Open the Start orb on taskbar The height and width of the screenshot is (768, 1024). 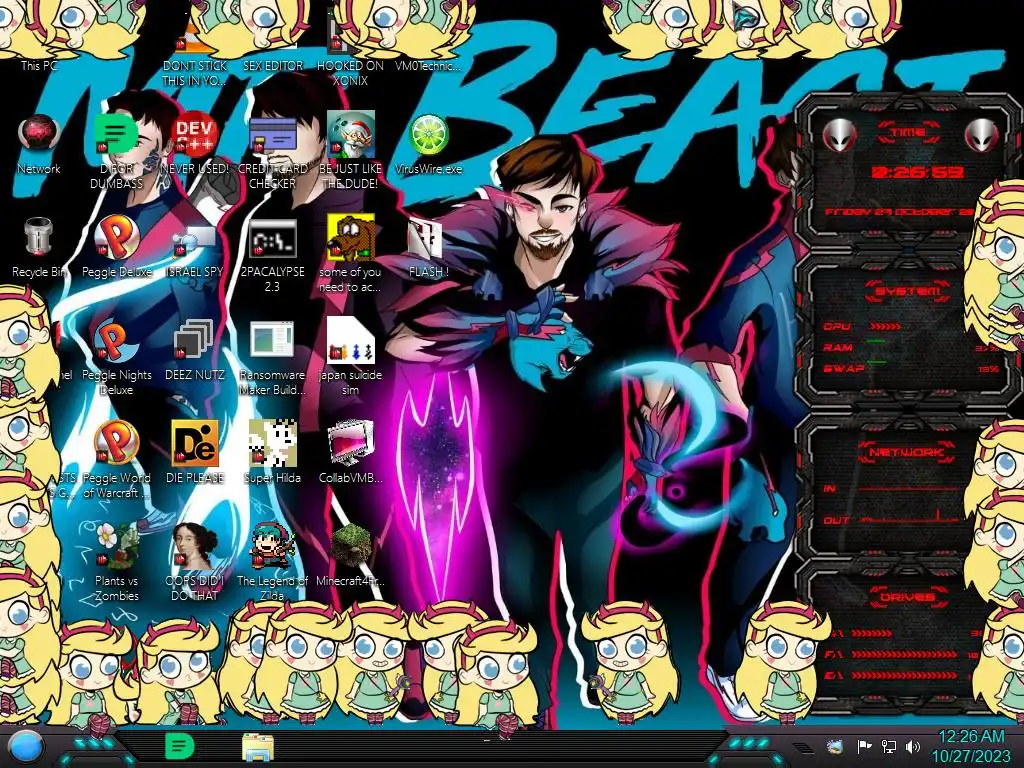point(26,748)
